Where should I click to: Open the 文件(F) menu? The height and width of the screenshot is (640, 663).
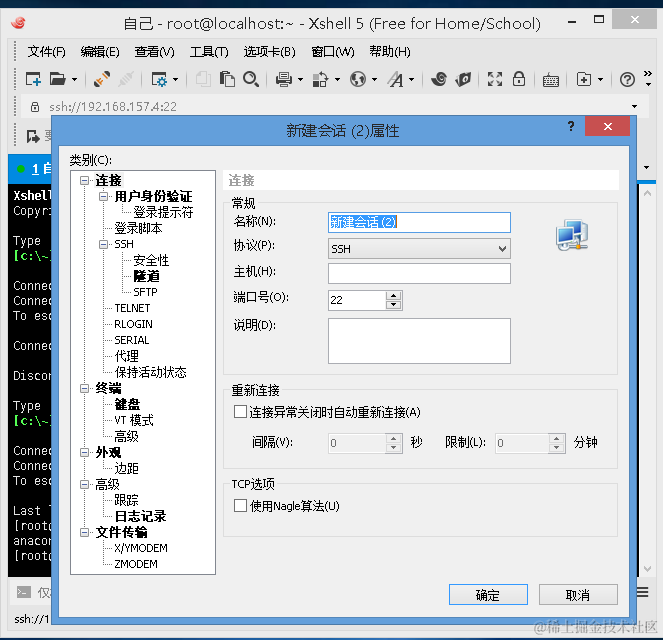coord(47,52)
